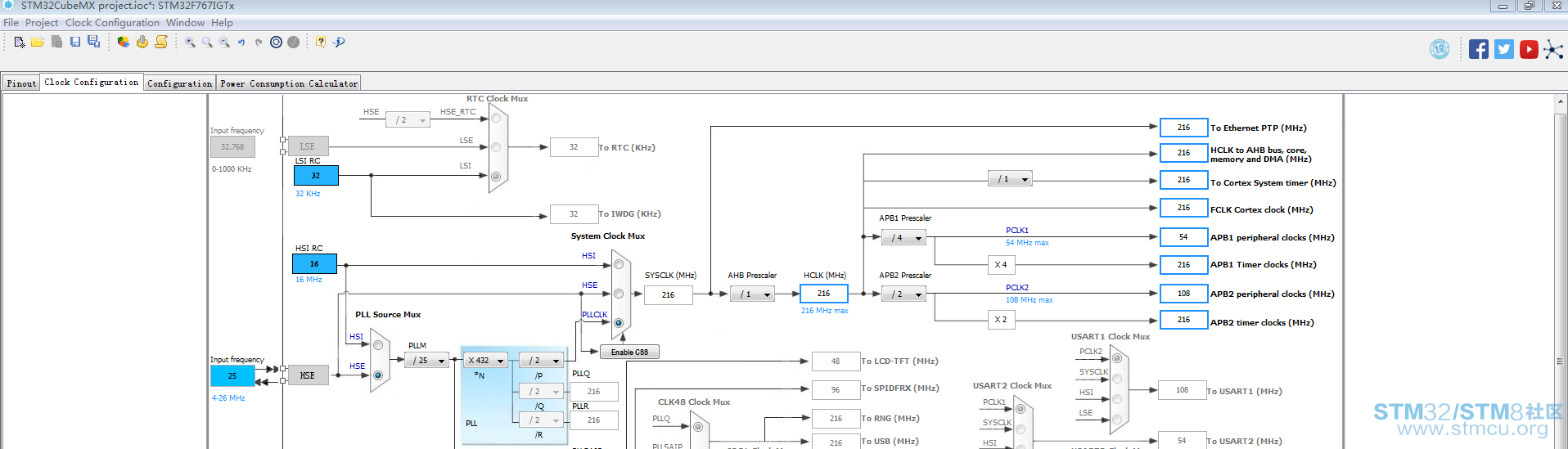1568x449 pixels.
Task: Click the HSE input frequency field 25
Action: click(x=232, y=376)
